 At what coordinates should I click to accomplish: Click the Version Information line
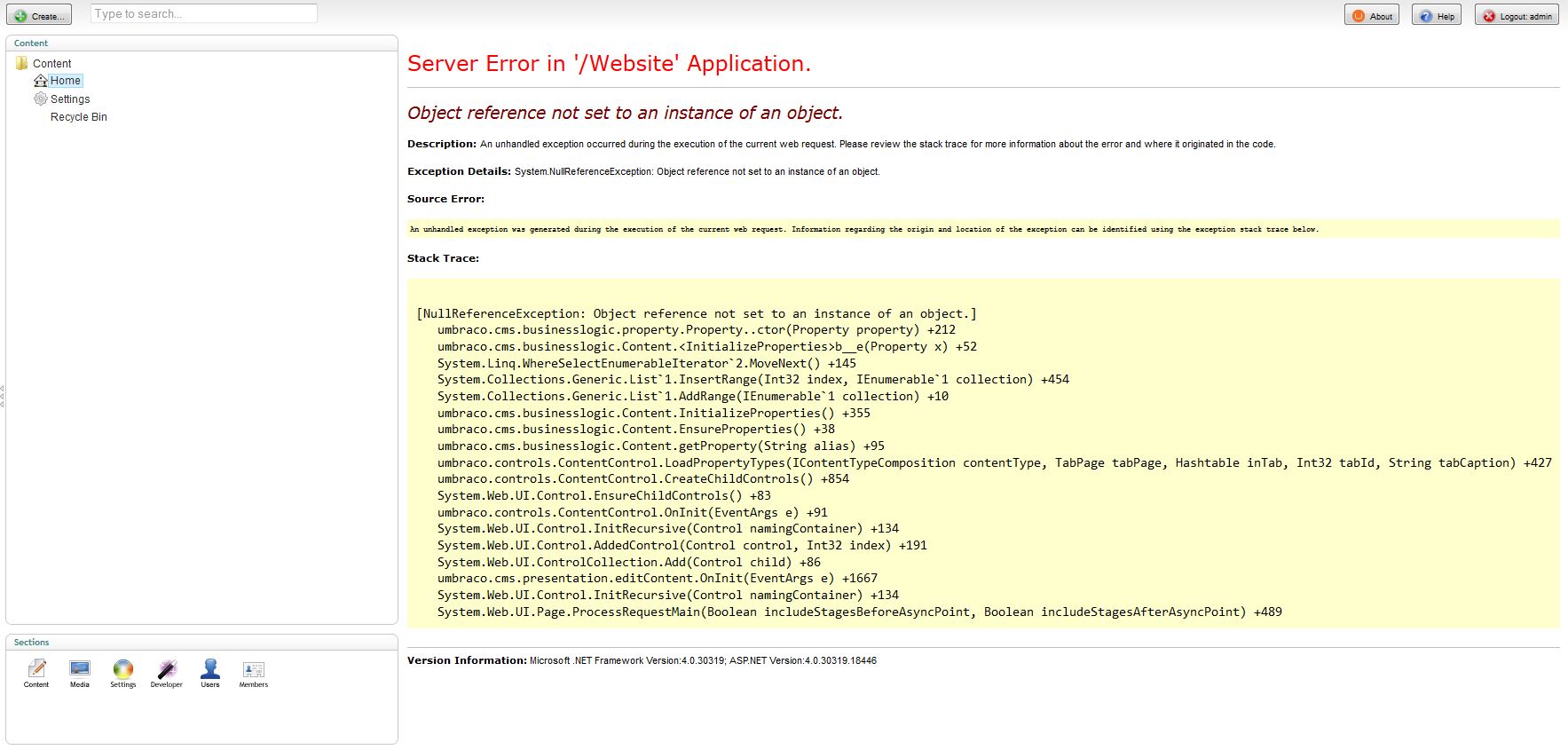(x=642, y=660)
